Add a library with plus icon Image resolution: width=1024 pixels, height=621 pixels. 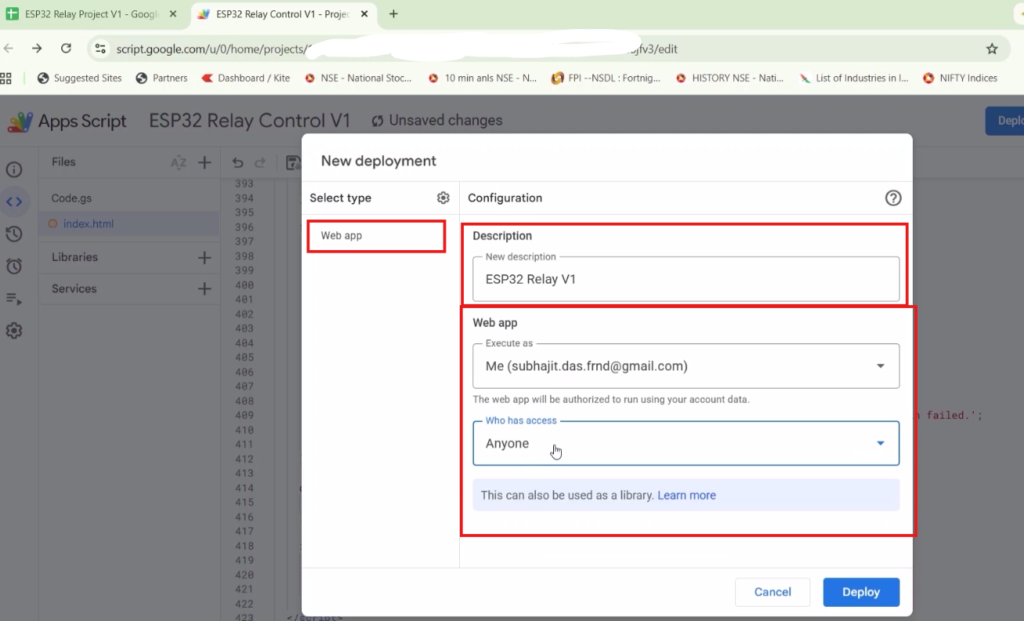click(x=204, y=258)
